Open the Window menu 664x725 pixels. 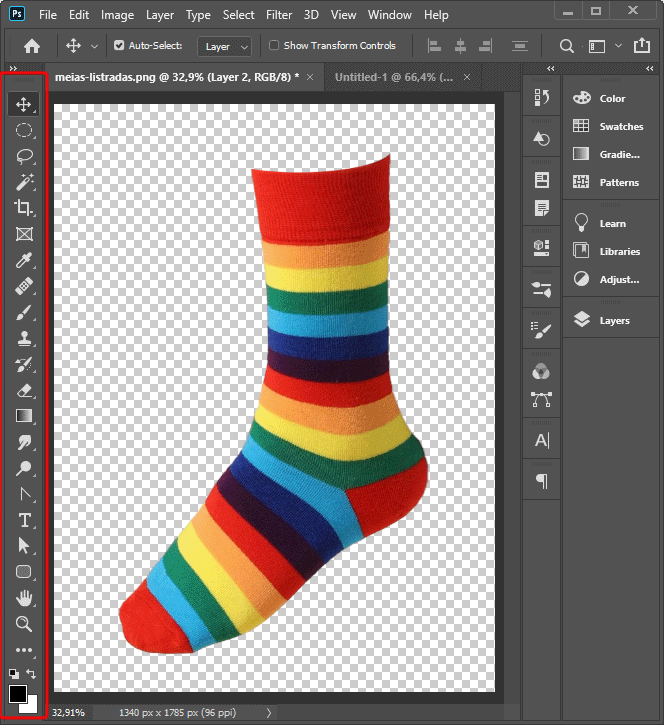[x=390, y=15]
